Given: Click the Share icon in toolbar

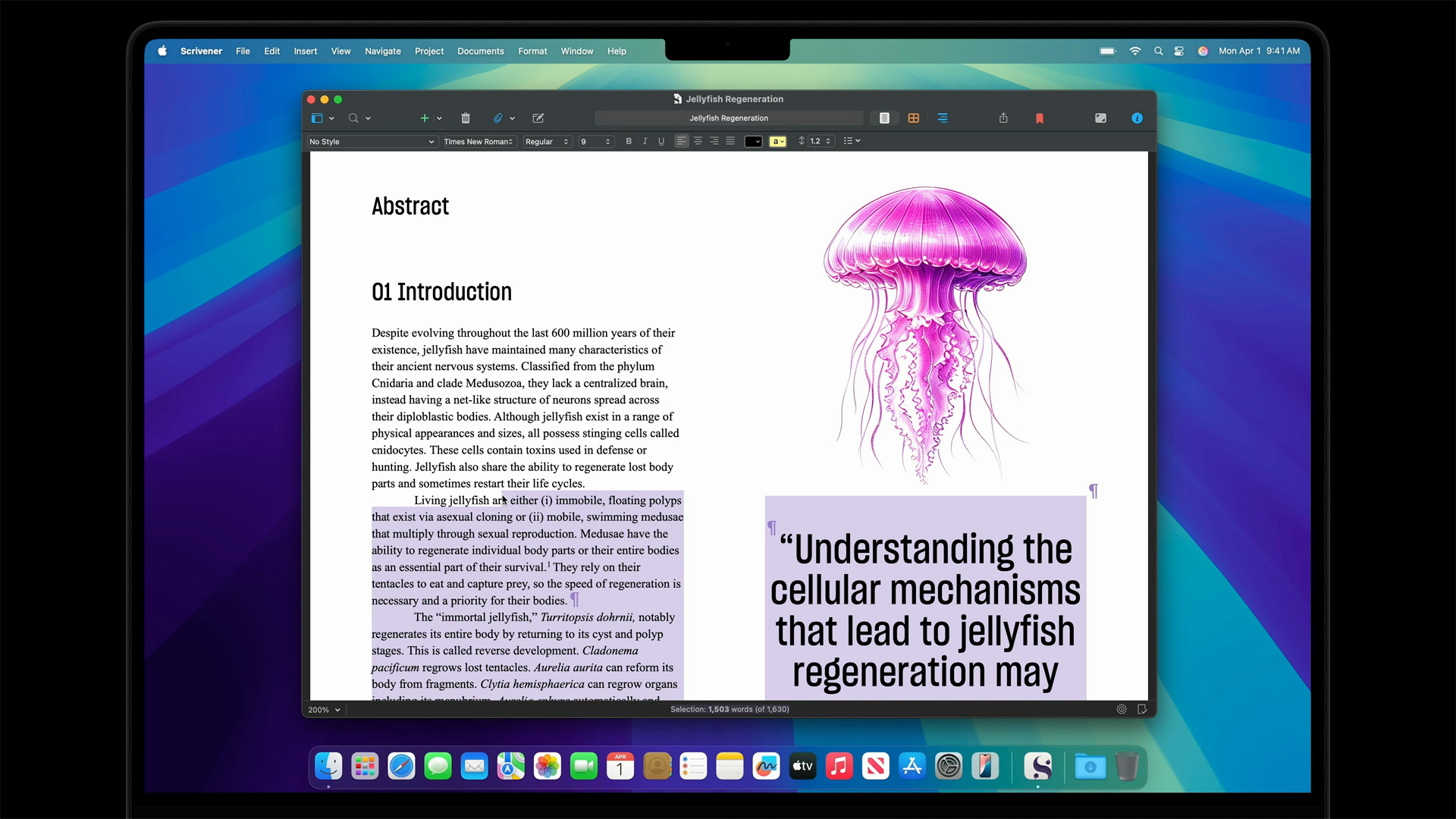Looking at the screenshot, I should (1003, 118).
